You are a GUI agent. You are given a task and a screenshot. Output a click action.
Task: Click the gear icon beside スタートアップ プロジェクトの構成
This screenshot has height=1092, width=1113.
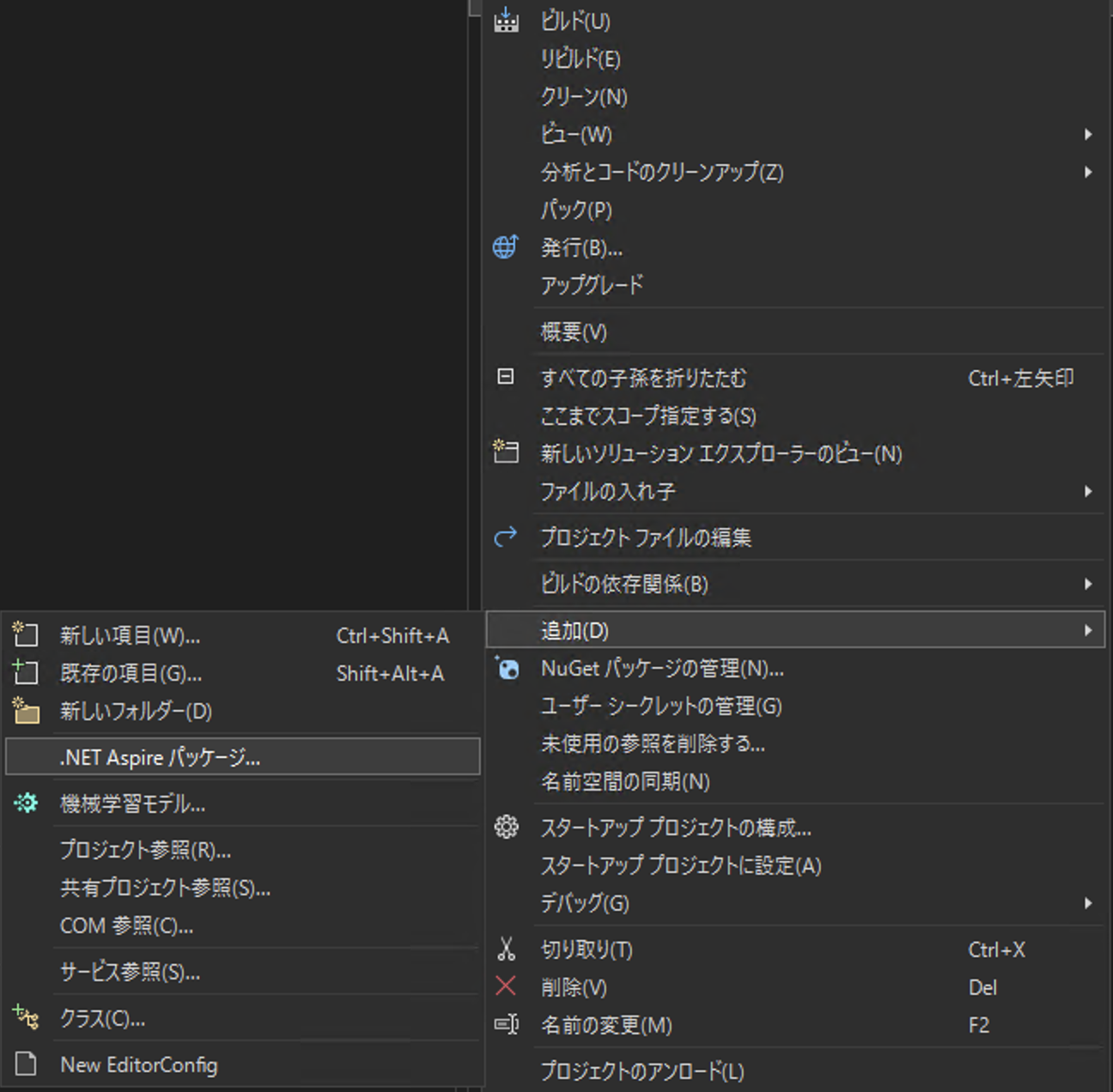[507, 827]
